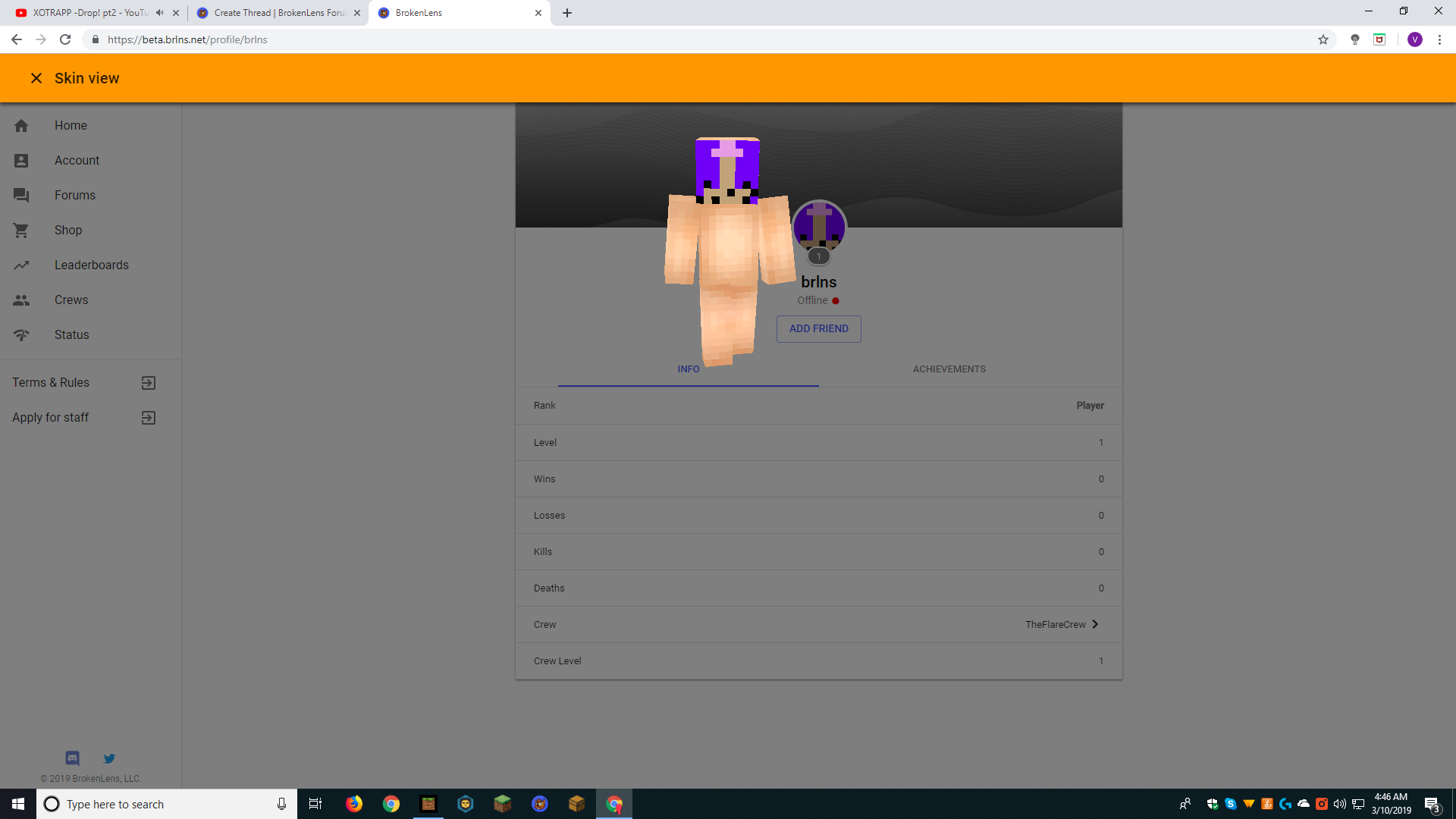Click the Shop cart icon
This screenshot has width=1456, height=819.
pos(21,231)
